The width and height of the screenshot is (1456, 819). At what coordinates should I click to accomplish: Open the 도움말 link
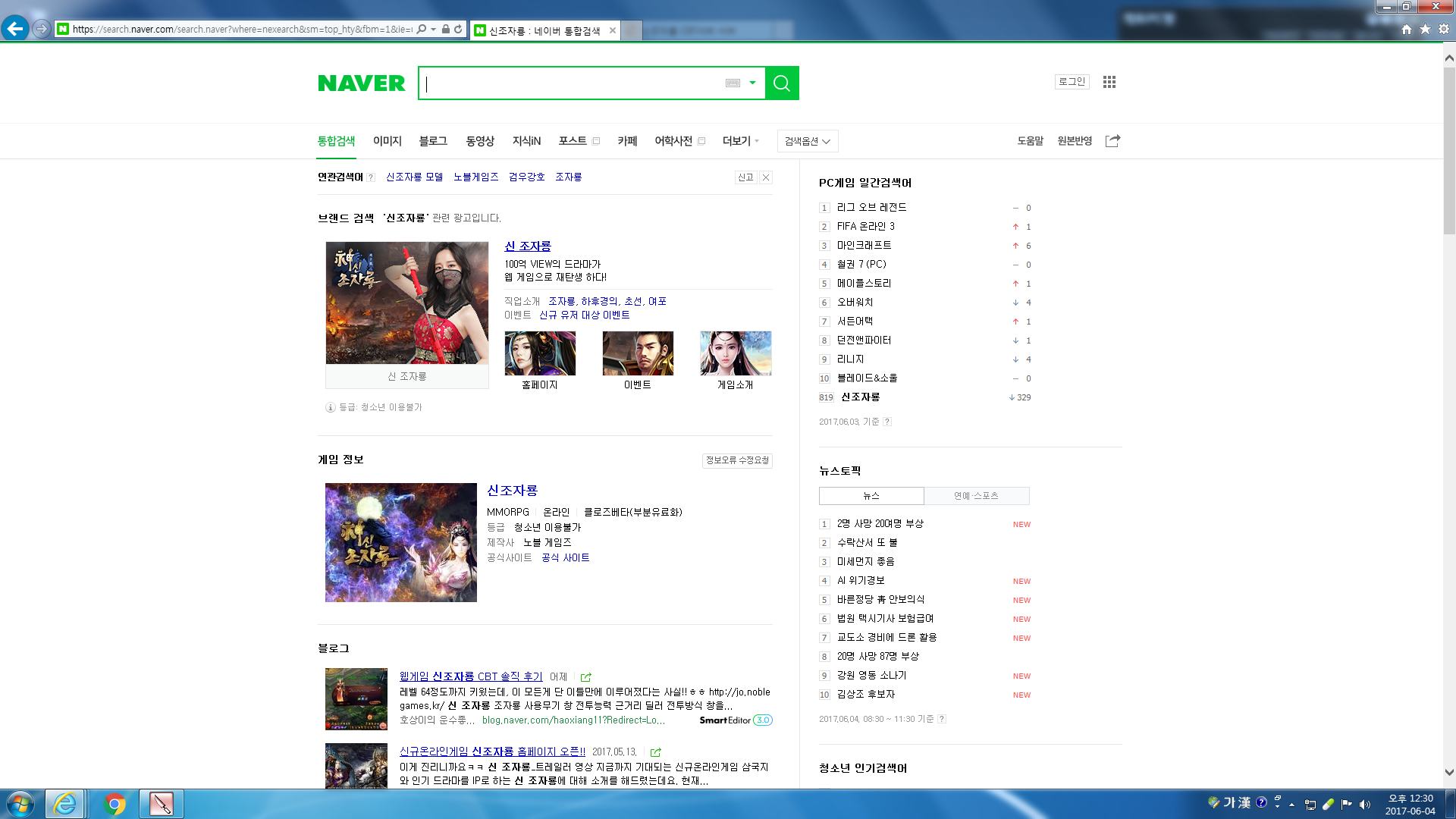[x=1030, y=141]
